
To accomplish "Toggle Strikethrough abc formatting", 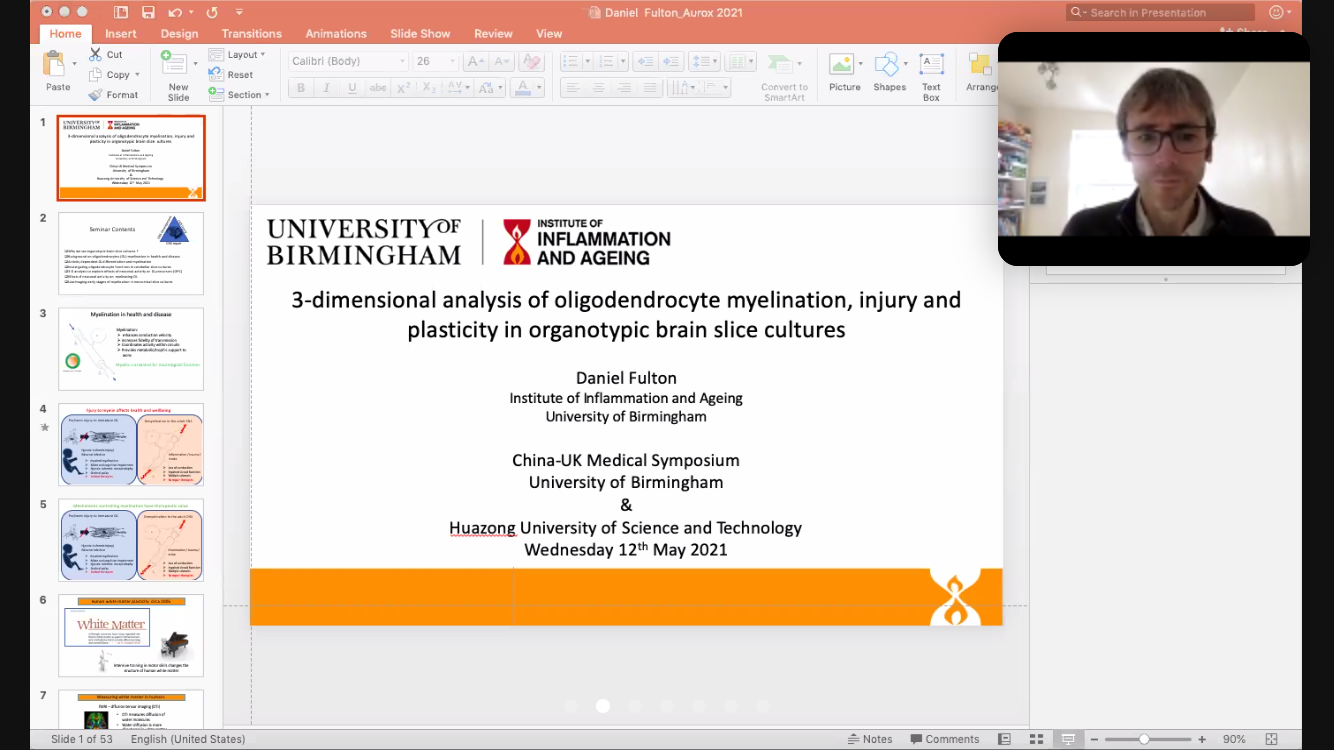I will [378, 88].
